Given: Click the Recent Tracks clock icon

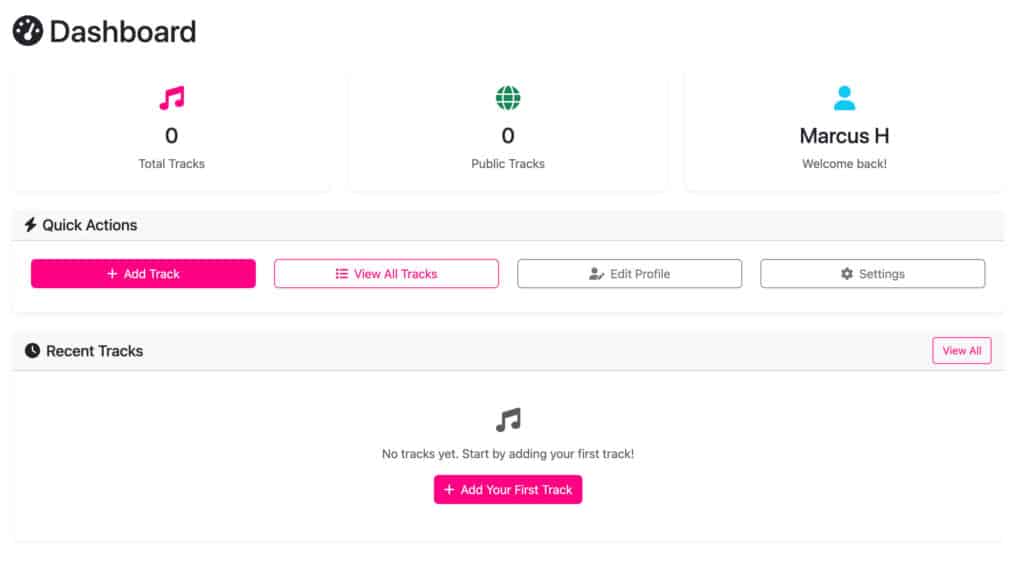Looking at the screenshot, I should [x=32, y=351].
